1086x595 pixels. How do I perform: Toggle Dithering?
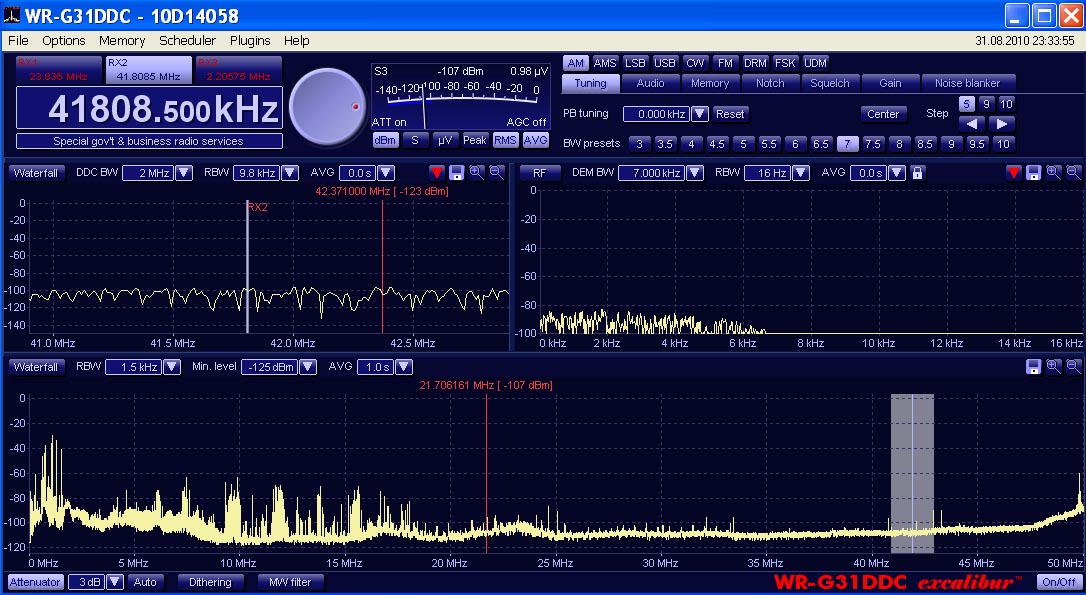pos(210,582)
